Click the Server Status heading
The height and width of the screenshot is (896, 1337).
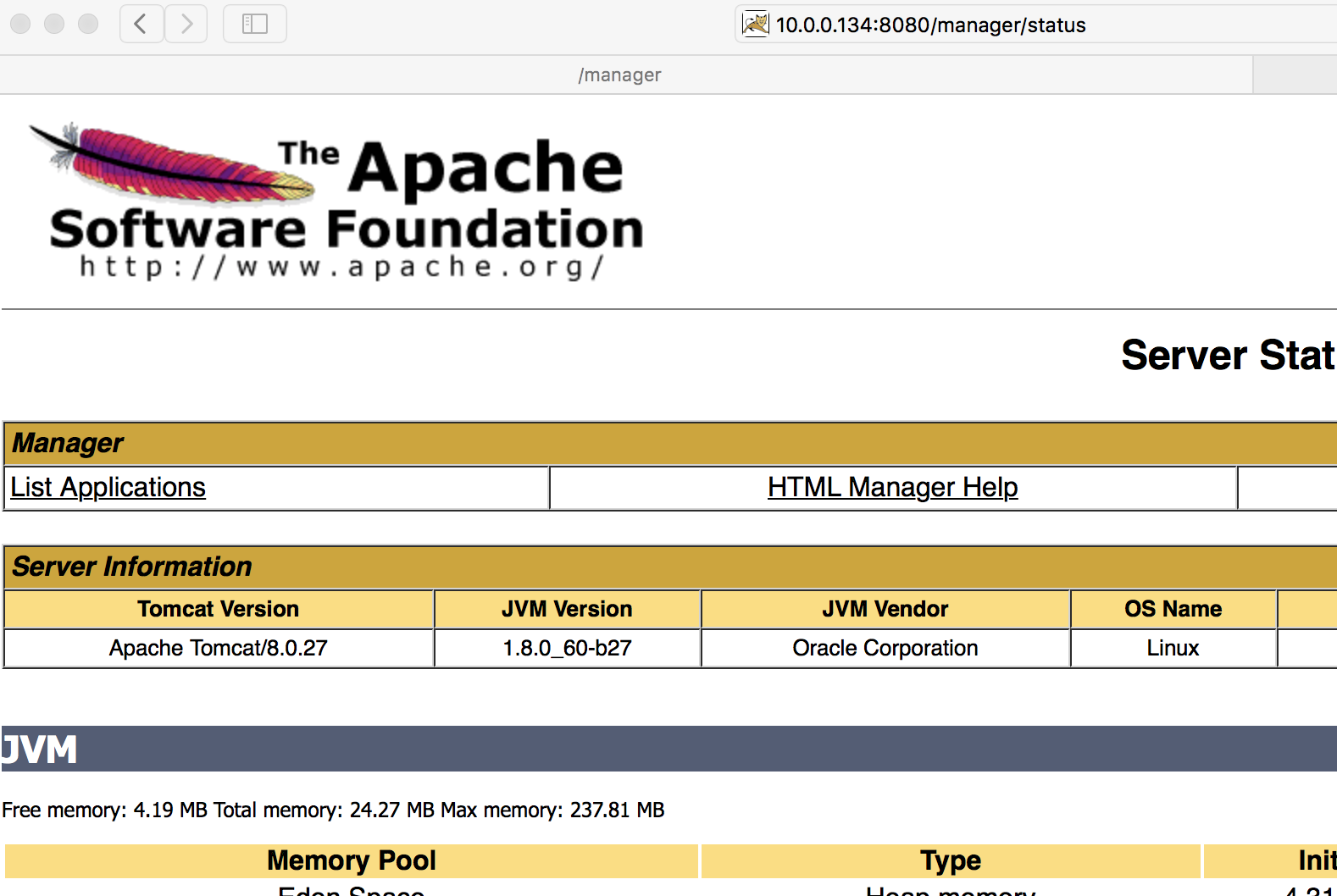pos(1228,355)
